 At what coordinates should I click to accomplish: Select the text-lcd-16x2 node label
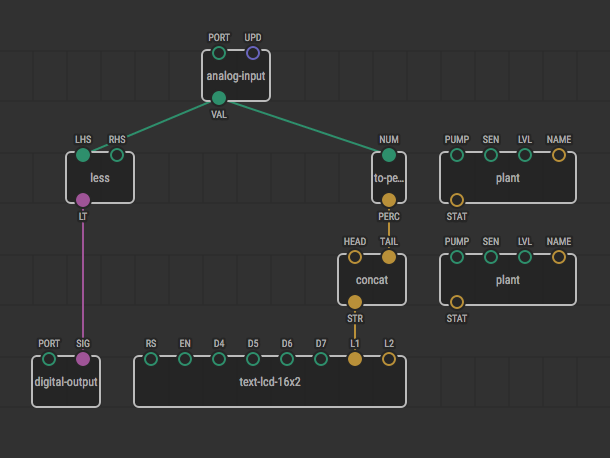pyautogui.click(x=270, y=382)
